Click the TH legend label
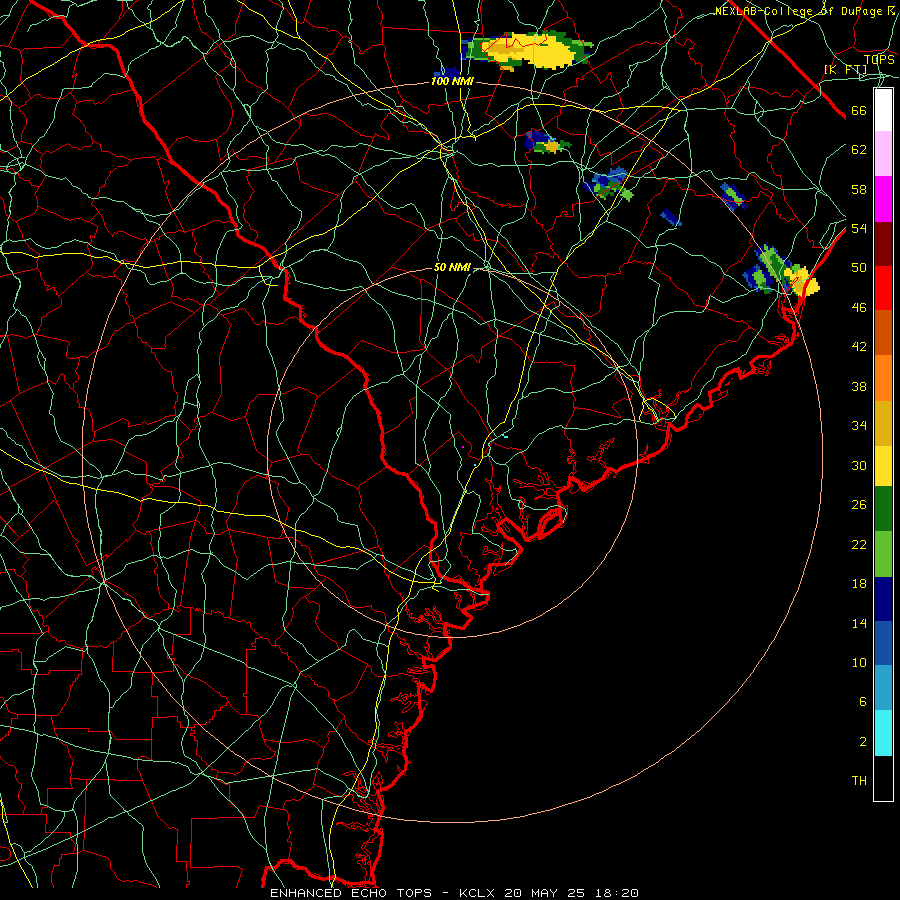The height and width of the screenshot is (900, 900). (x=859, y=781)
